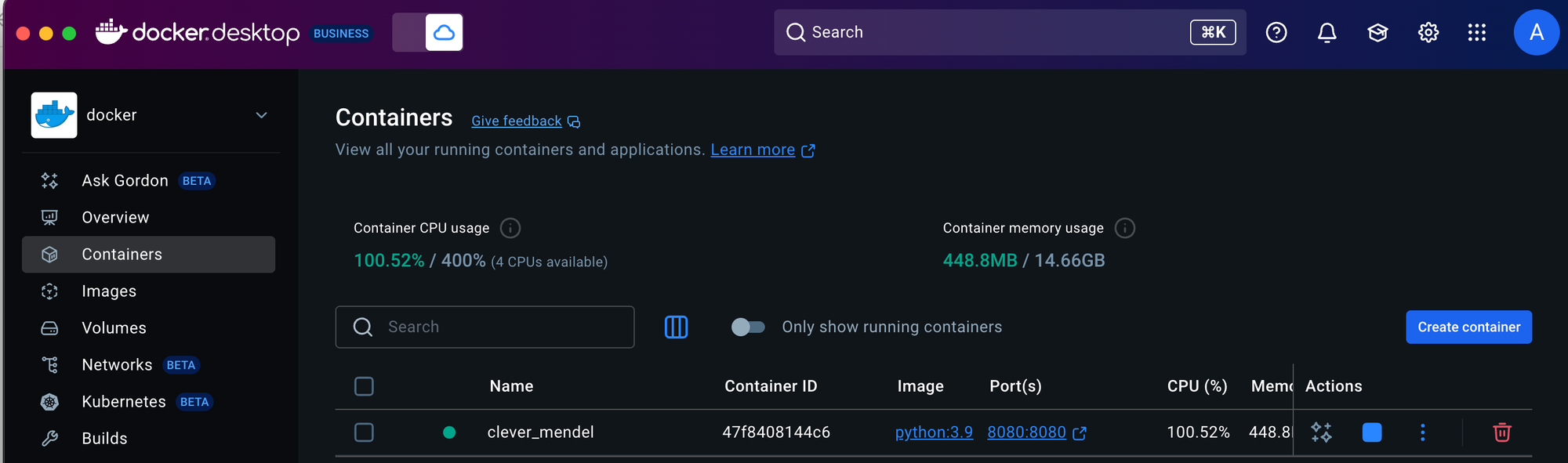This screenshot has height=463, width=1568.
Task: Check the clever_mendel row checkbox
Action: click(364, 432)
